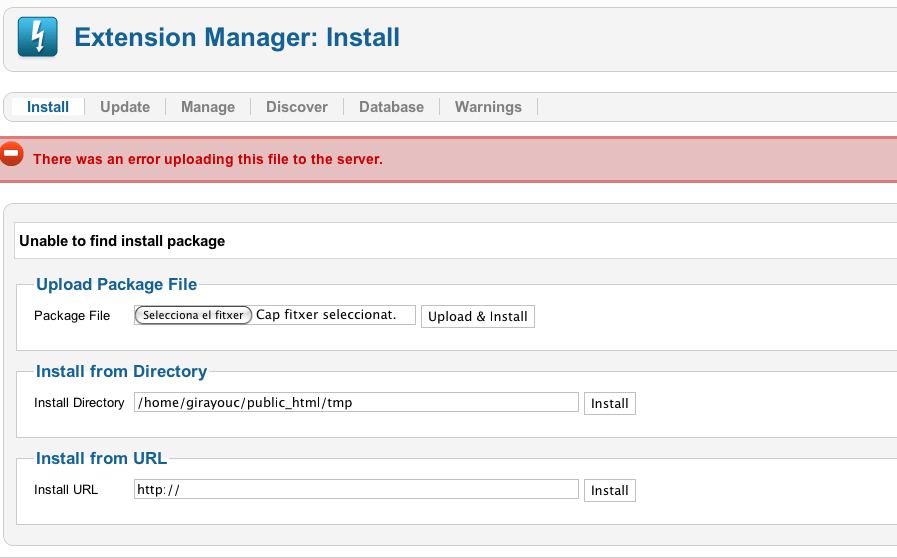Focus the Install Directory path field
The height and width of the screenshot is (558, 897).
[356, 402]
